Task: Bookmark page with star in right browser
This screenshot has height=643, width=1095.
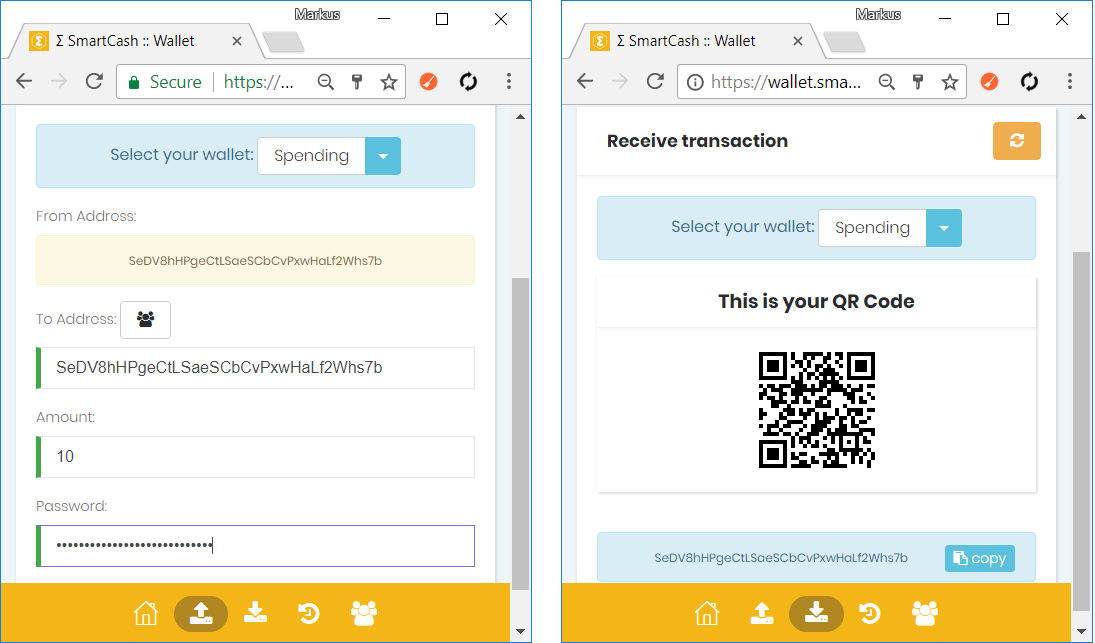Action: (x=950, y=82)
